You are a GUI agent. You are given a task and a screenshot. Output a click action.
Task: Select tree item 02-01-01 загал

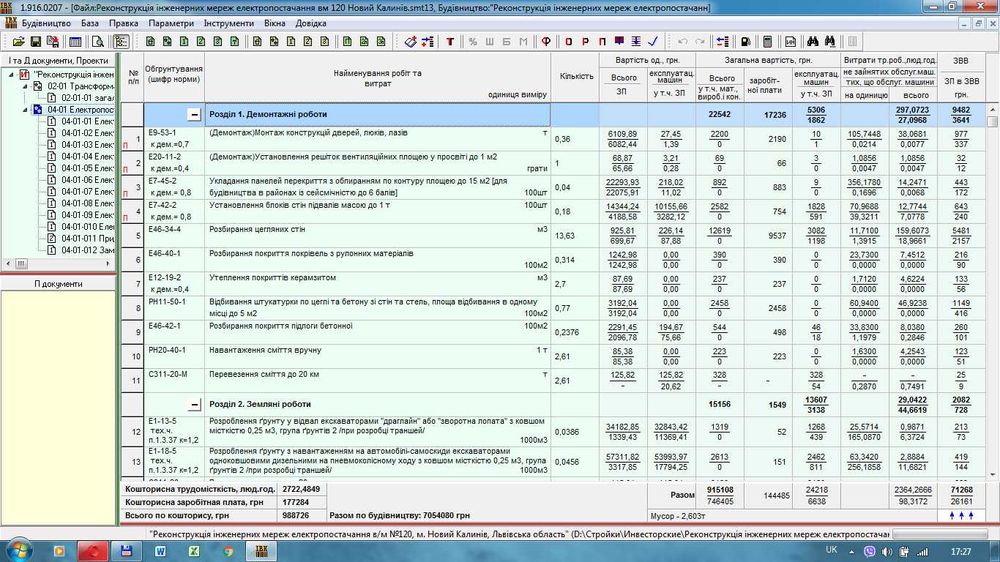[87, 98]
